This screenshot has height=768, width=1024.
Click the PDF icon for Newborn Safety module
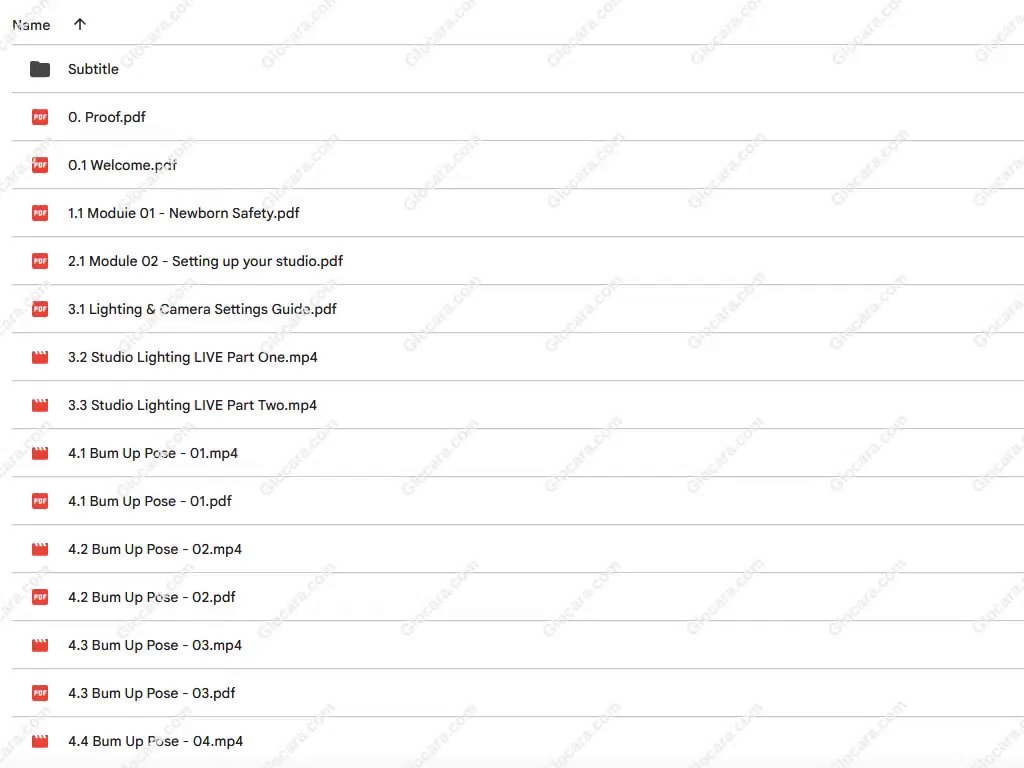click(x=40, y=213)
